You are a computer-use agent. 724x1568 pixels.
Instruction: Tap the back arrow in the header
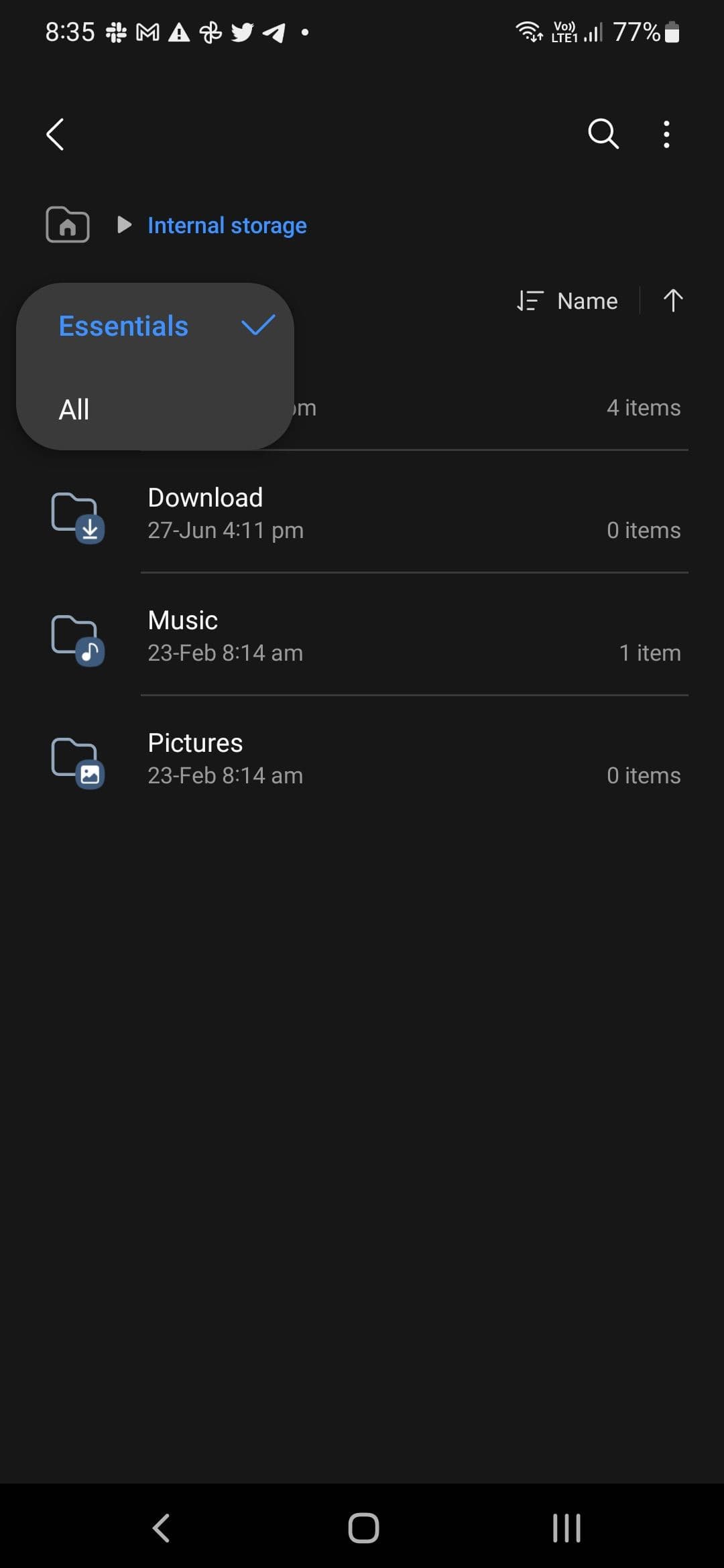[56, 135]
